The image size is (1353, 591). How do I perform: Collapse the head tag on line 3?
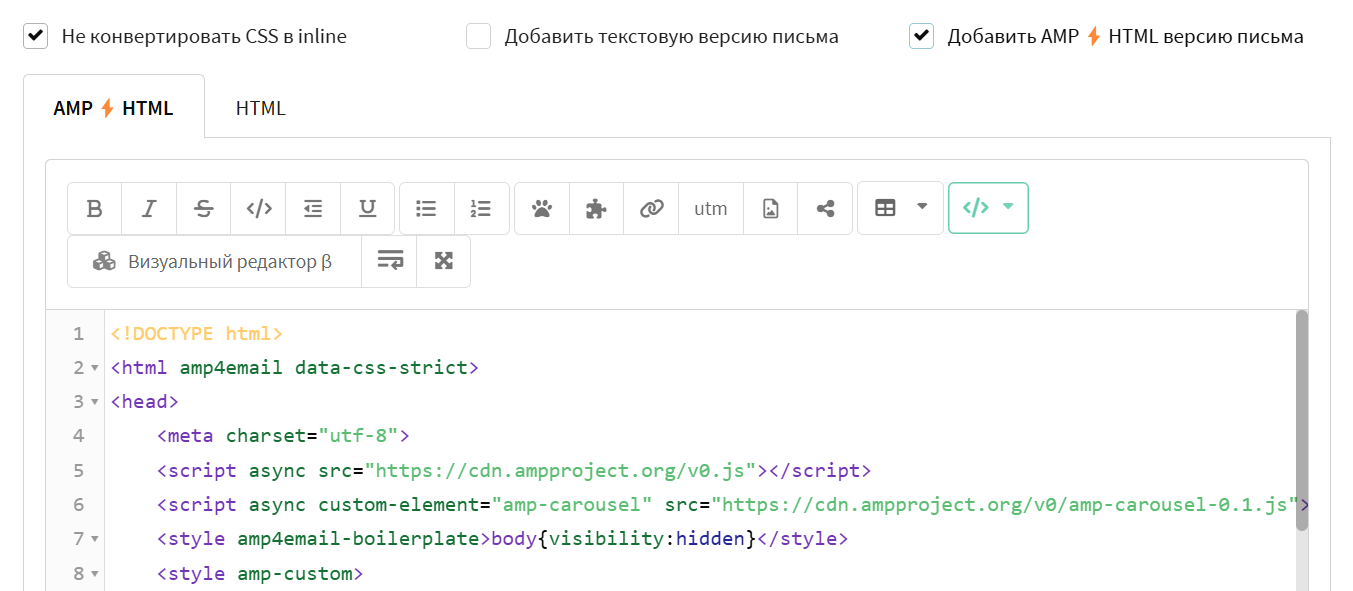(95, 402)
